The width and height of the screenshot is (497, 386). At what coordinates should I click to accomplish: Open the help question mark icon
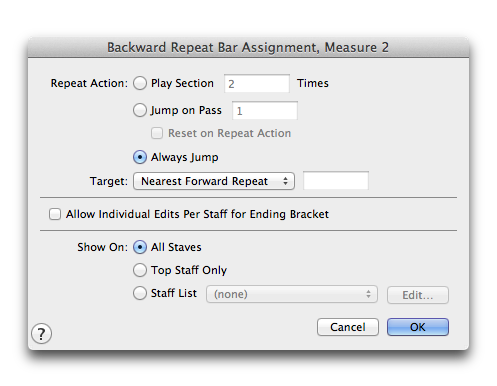coord(41,334)
